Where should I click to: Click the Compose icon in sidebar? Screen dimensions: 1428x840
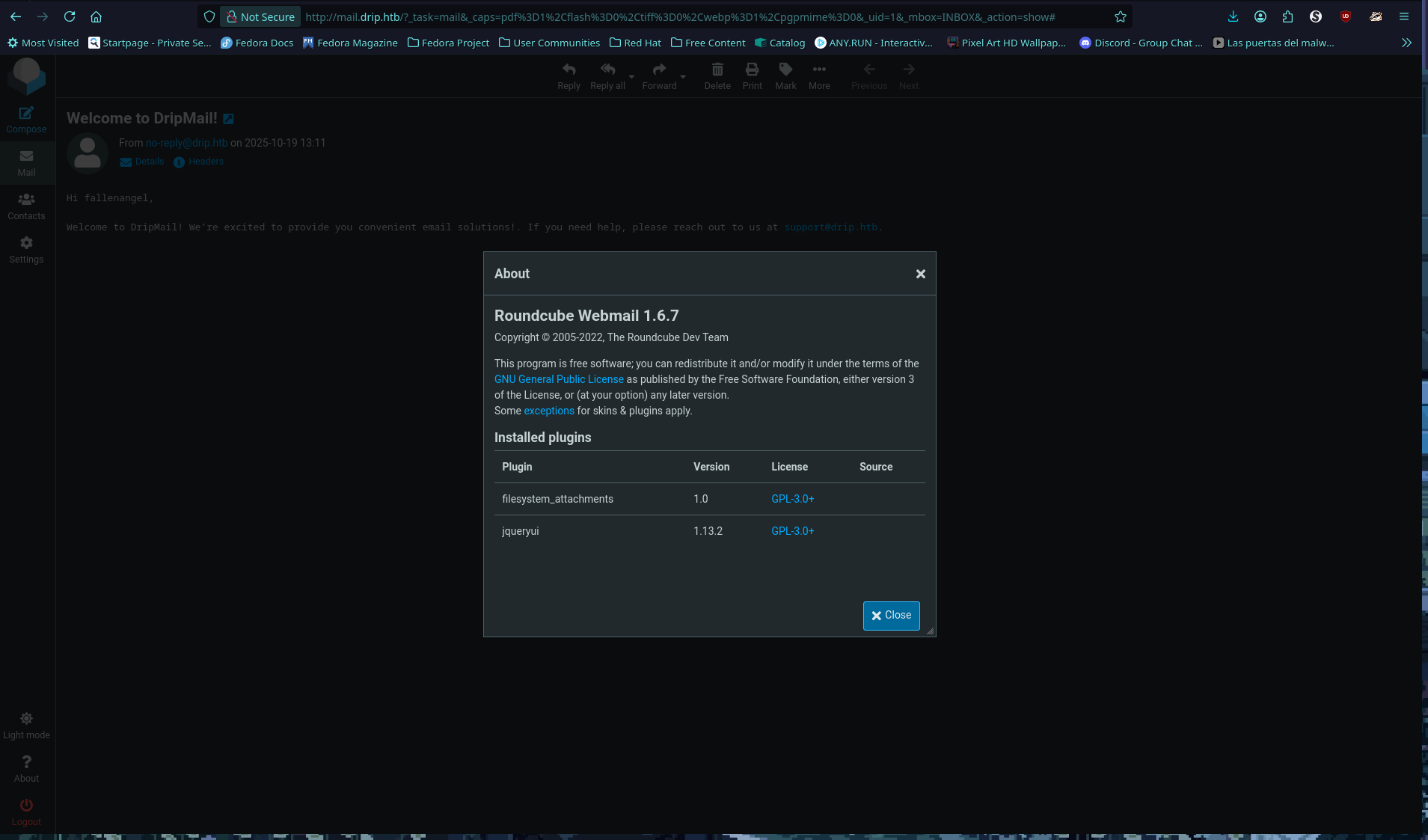26,114
